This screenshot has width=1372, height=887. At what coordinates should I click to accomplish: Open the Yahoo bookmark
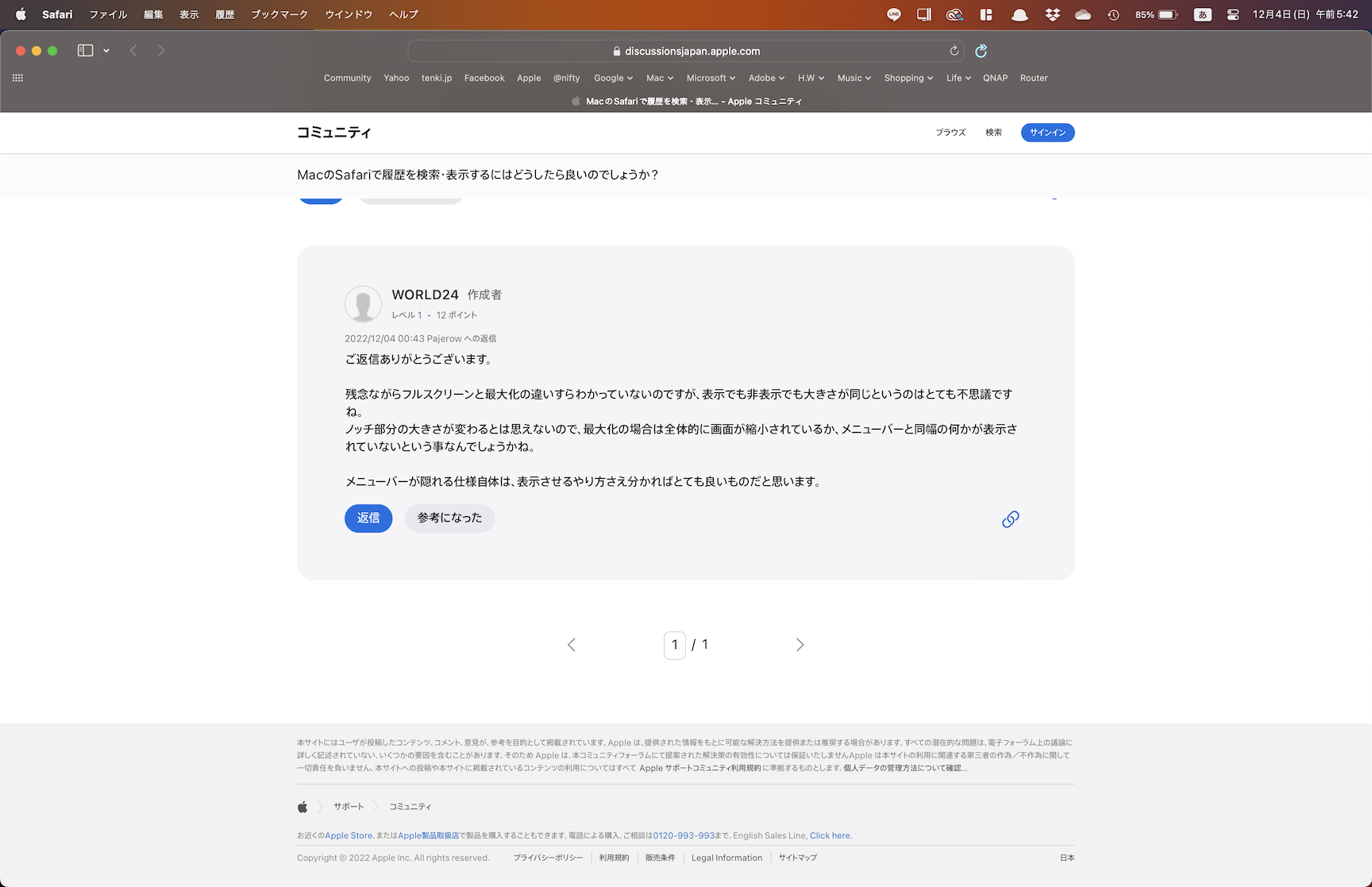[396, 78]
